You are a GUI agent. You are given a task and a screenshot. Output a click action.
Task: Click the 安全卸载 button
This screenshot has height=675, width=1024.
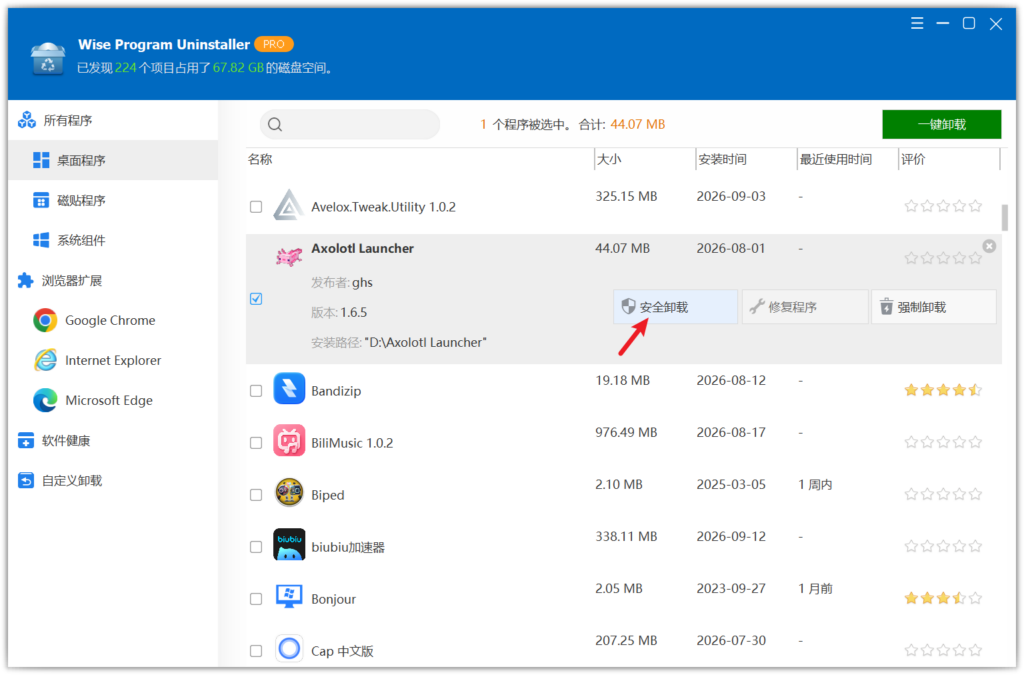675,307
